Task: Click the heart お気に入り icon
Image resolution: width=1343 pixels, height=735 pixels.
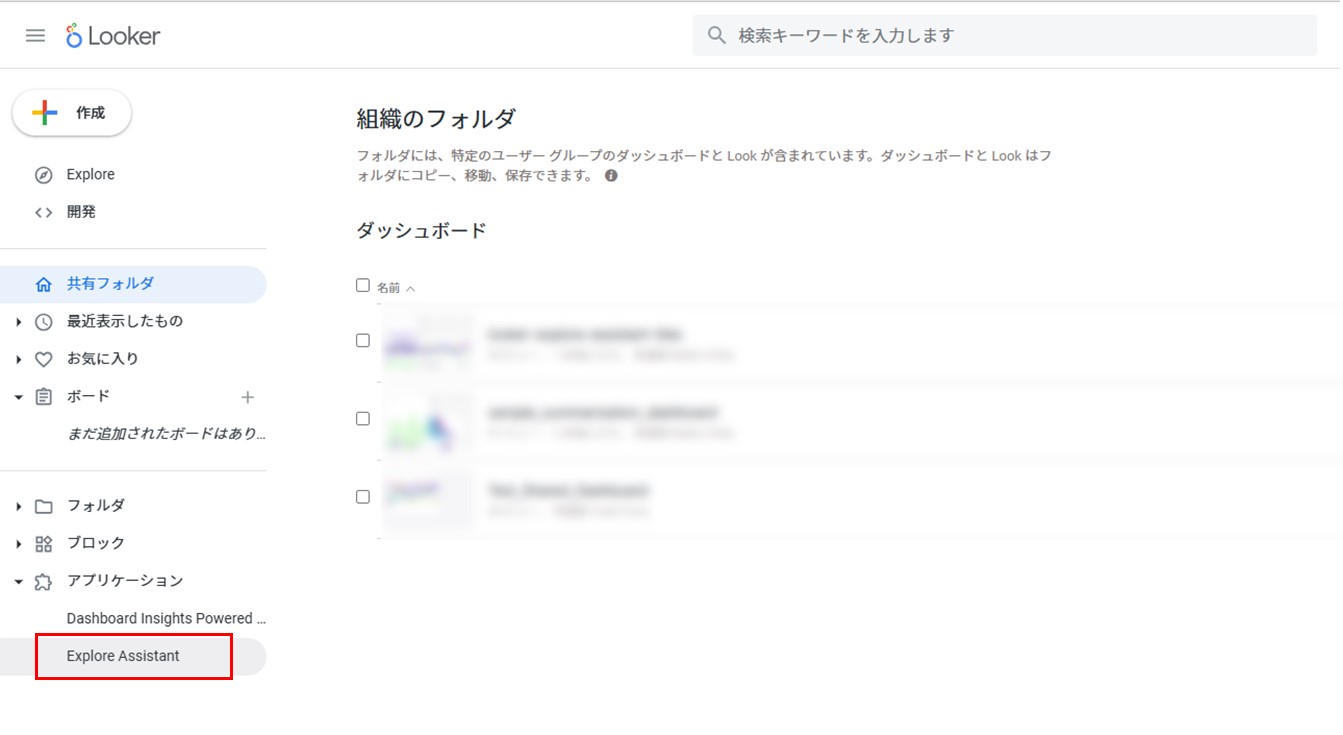Action: pos(43,359)
